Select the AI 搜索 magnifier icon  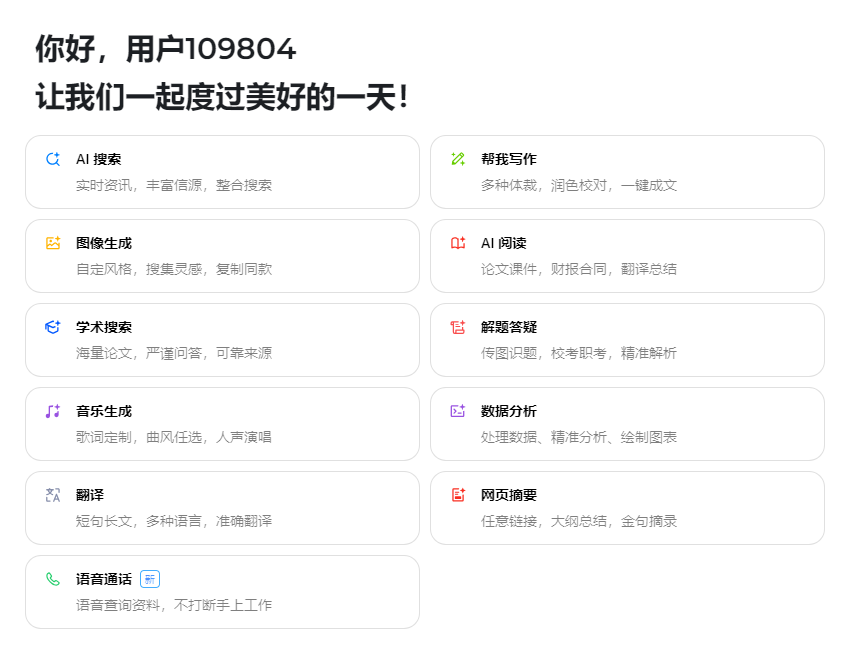click(52, 158)
